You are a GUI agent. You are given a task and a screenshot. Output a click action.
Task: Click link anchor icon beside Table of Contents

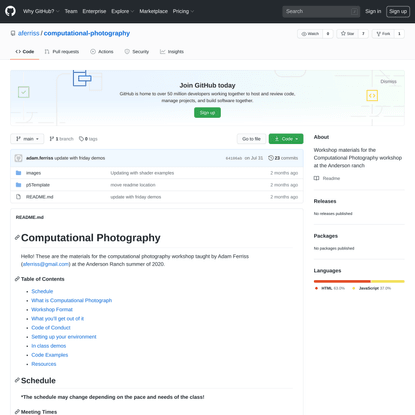click(x=17, y=279)
